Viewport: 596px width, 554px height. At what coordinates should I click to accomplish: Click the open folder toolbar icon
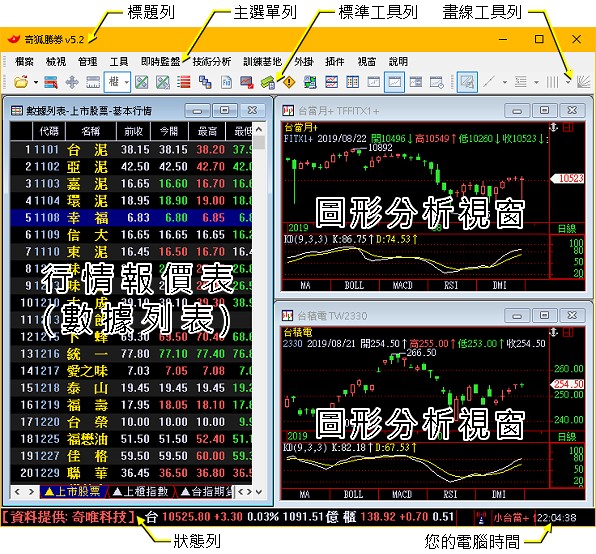click(21, 82)
